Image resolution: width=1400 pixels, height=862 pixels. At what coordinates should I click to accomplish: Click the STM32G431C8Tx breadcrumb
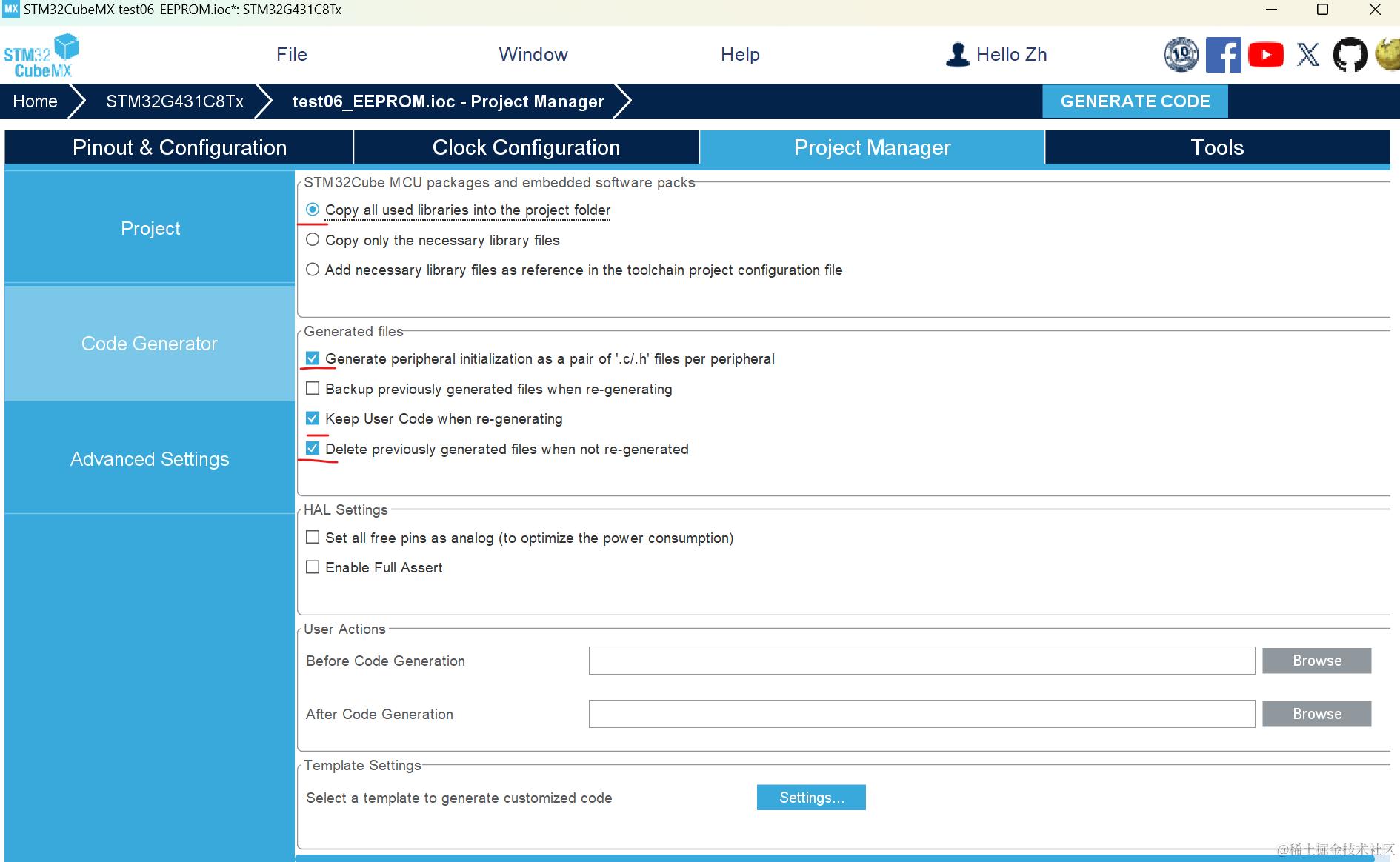pos(175,101)
